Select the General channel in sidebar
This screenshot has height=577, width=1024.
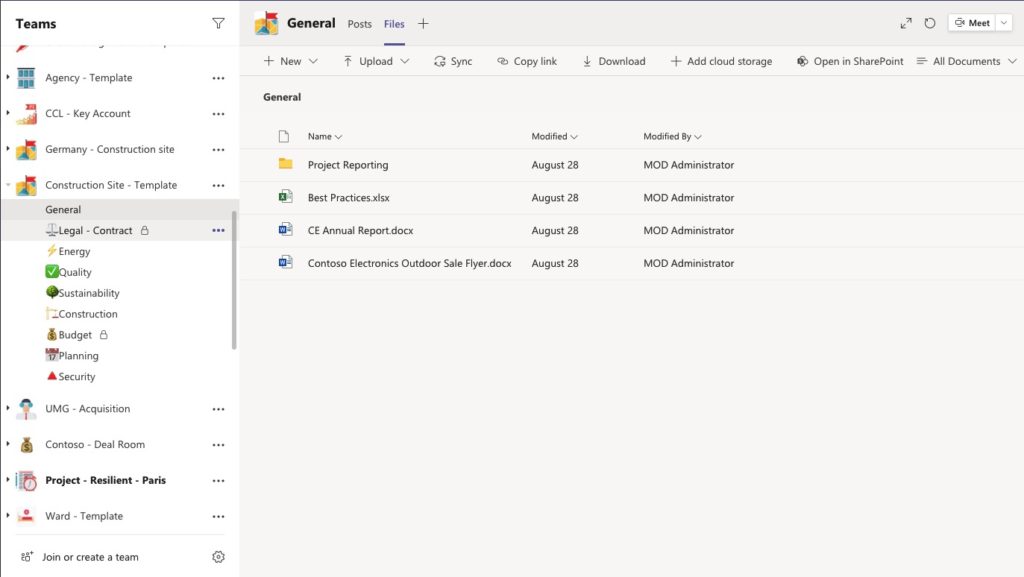(x=120, y=210)
